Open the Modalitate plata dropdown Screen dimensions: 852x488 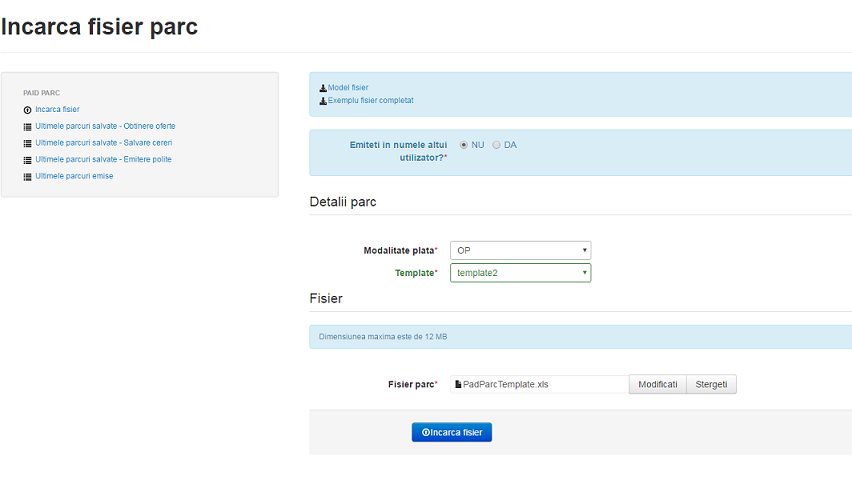pos(521,251)
